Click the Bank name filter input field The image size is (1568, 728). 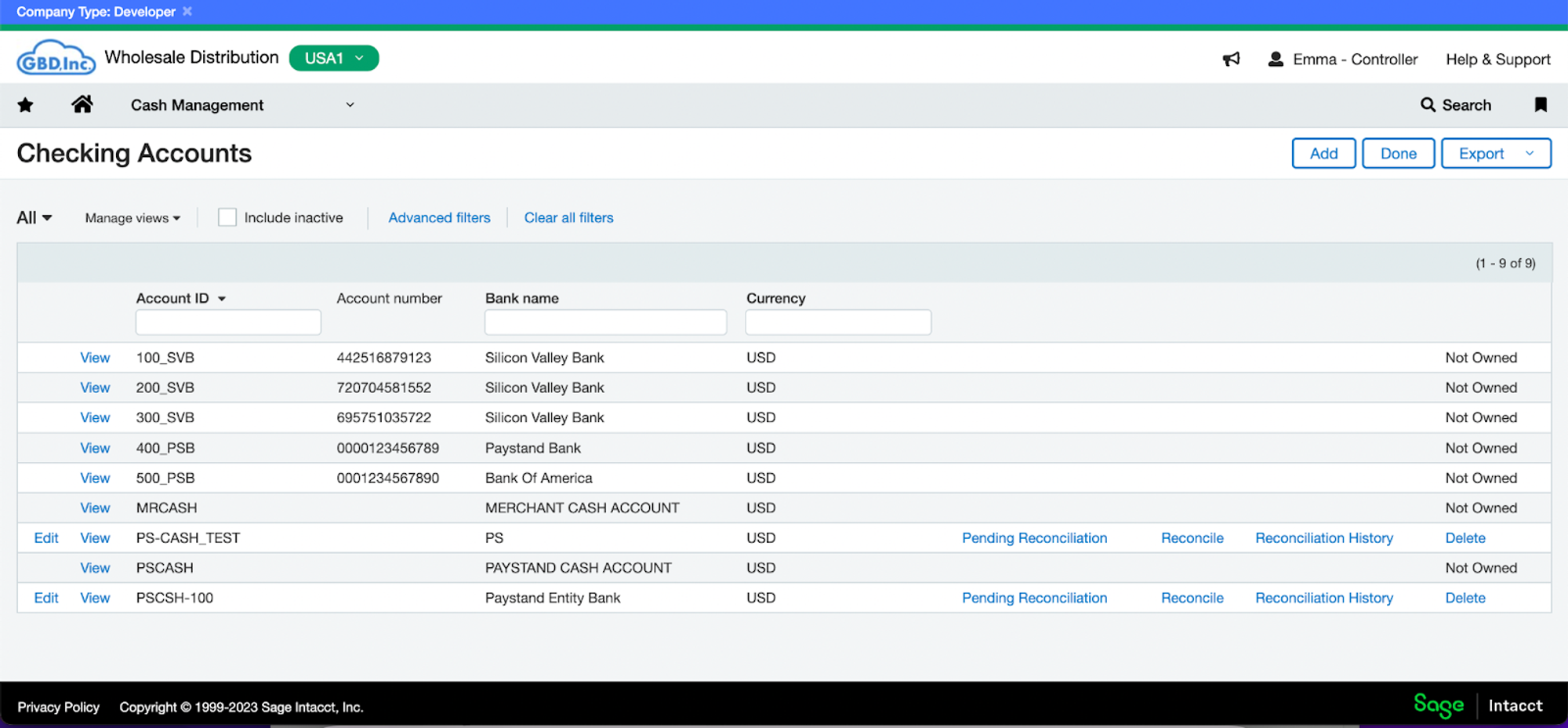(x=605, y=322)
